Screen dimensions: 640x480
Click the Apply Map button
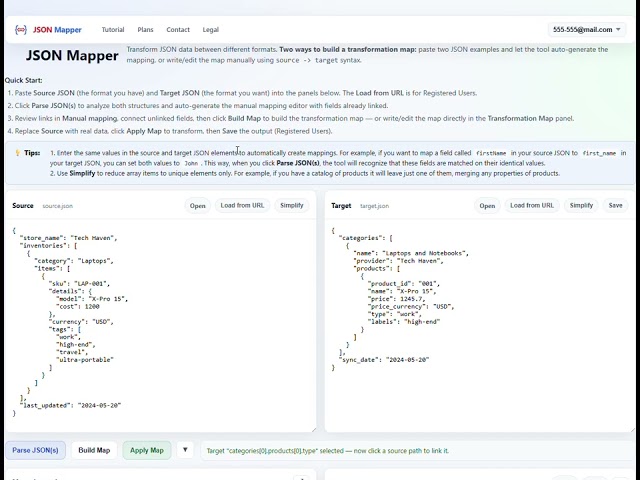coord(147,450)
